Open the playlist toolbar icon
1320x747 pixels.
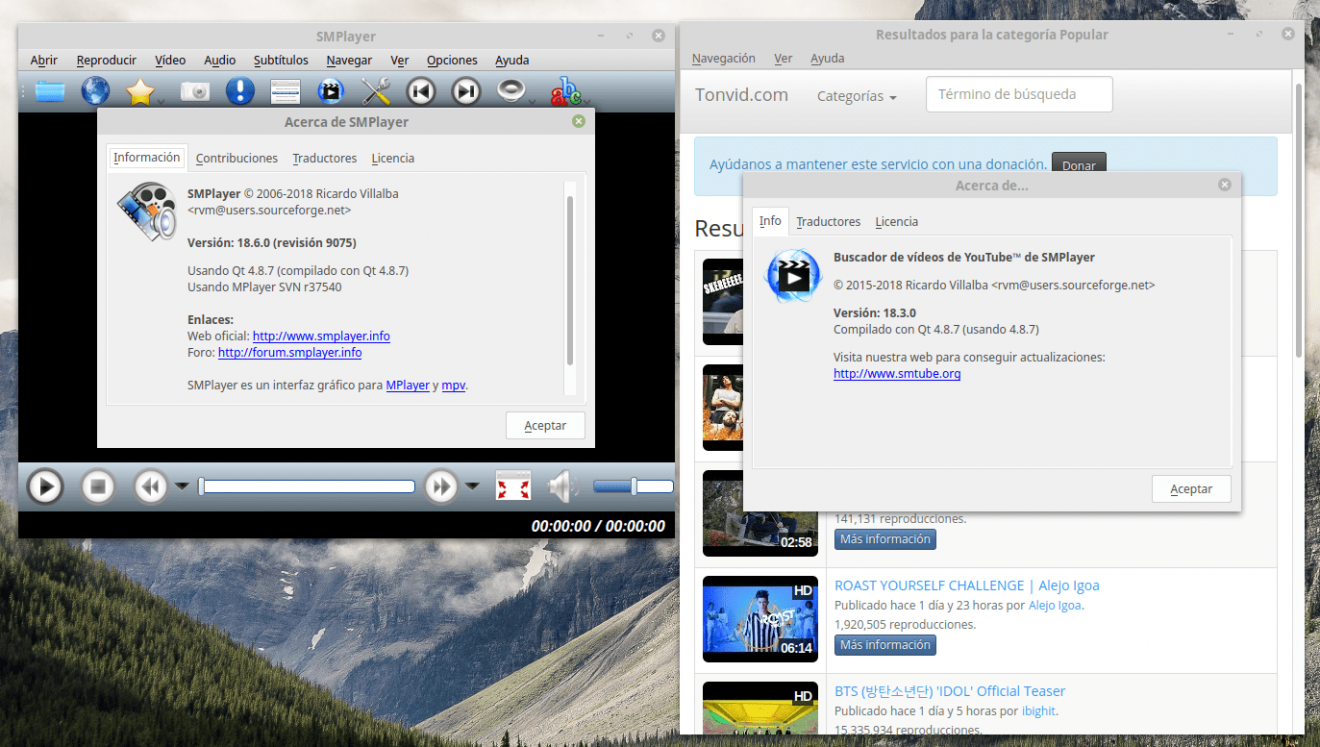(285, 92)
